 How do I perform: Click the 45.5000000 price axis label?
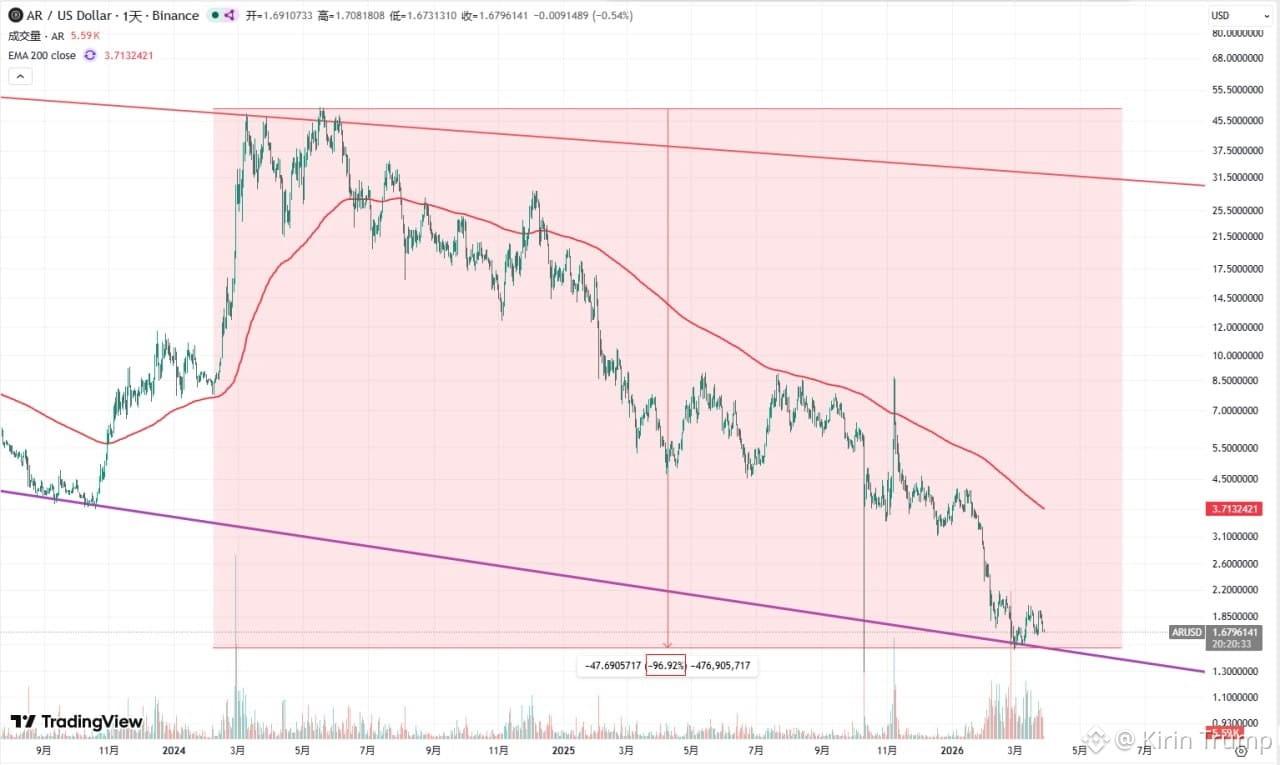[1239, 121]
